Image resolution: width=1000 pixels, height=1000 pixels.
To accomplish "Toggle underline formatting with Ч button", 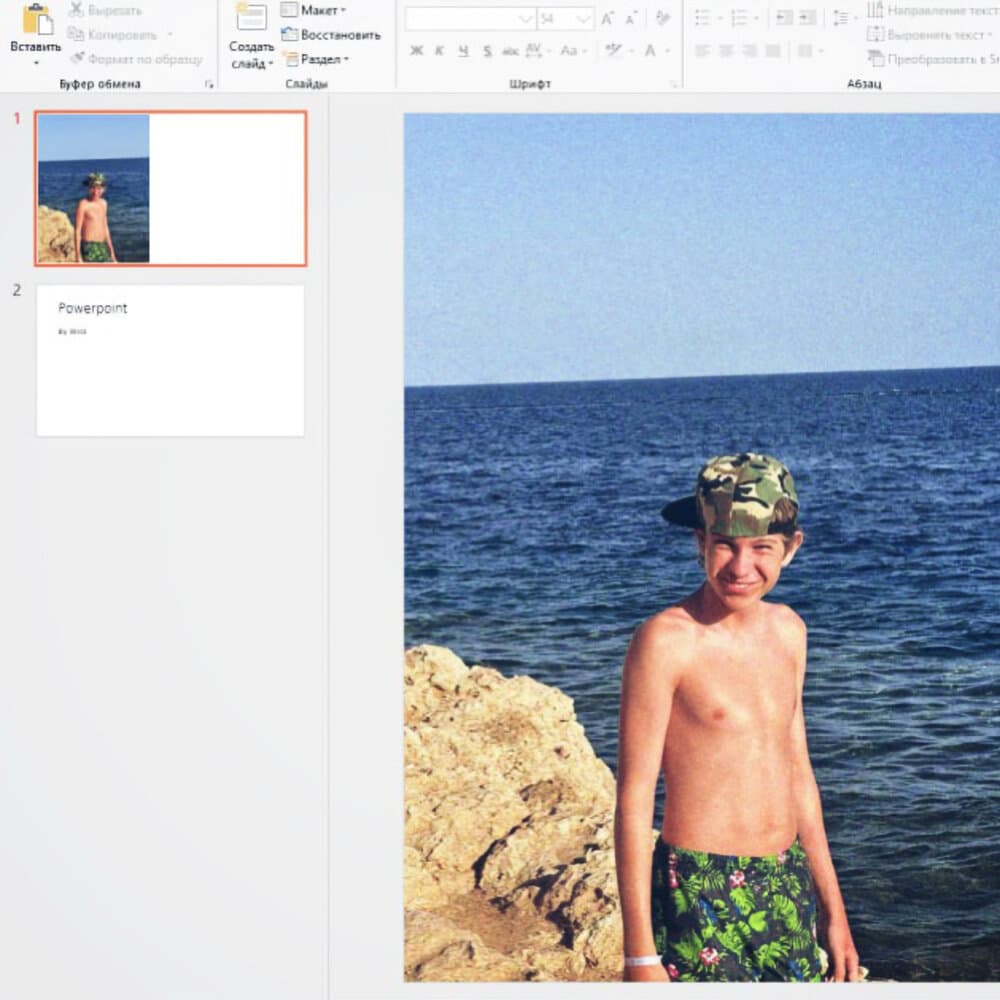I will [463, 50].
